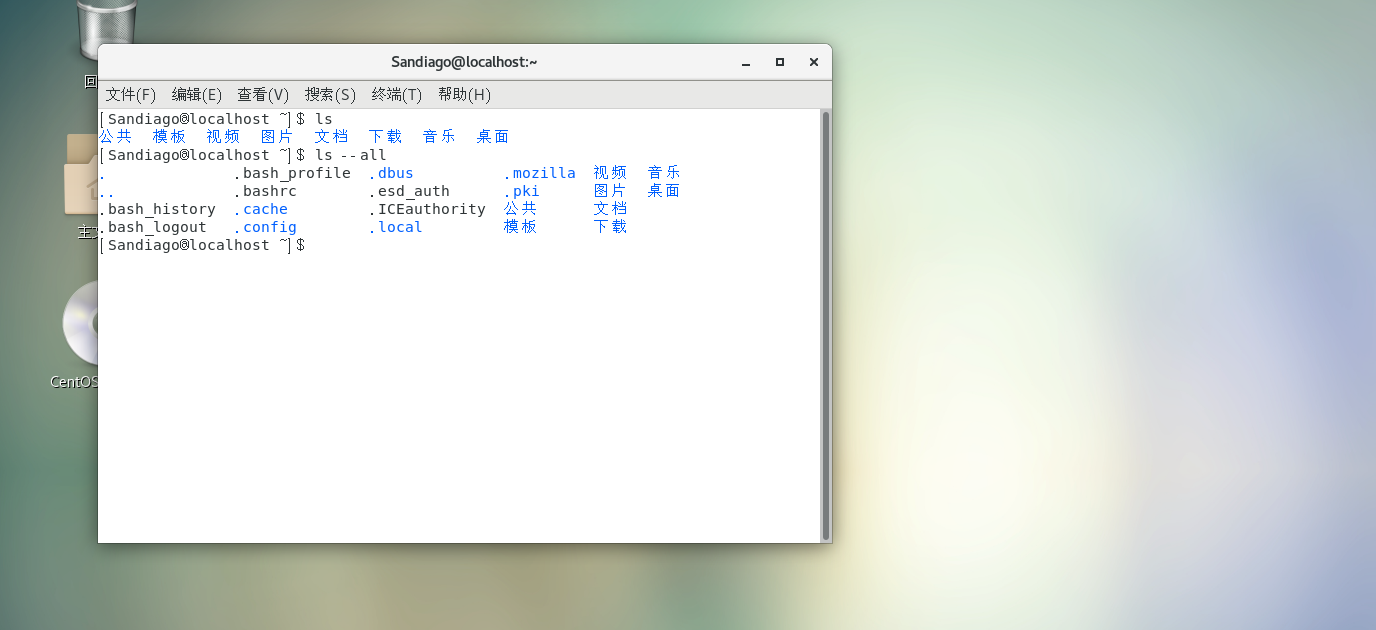Image resolution: width=1376 pixels, height=630 pixels.
Task: Open the 文件(F) menu
Action: click(x=131, y=94)
